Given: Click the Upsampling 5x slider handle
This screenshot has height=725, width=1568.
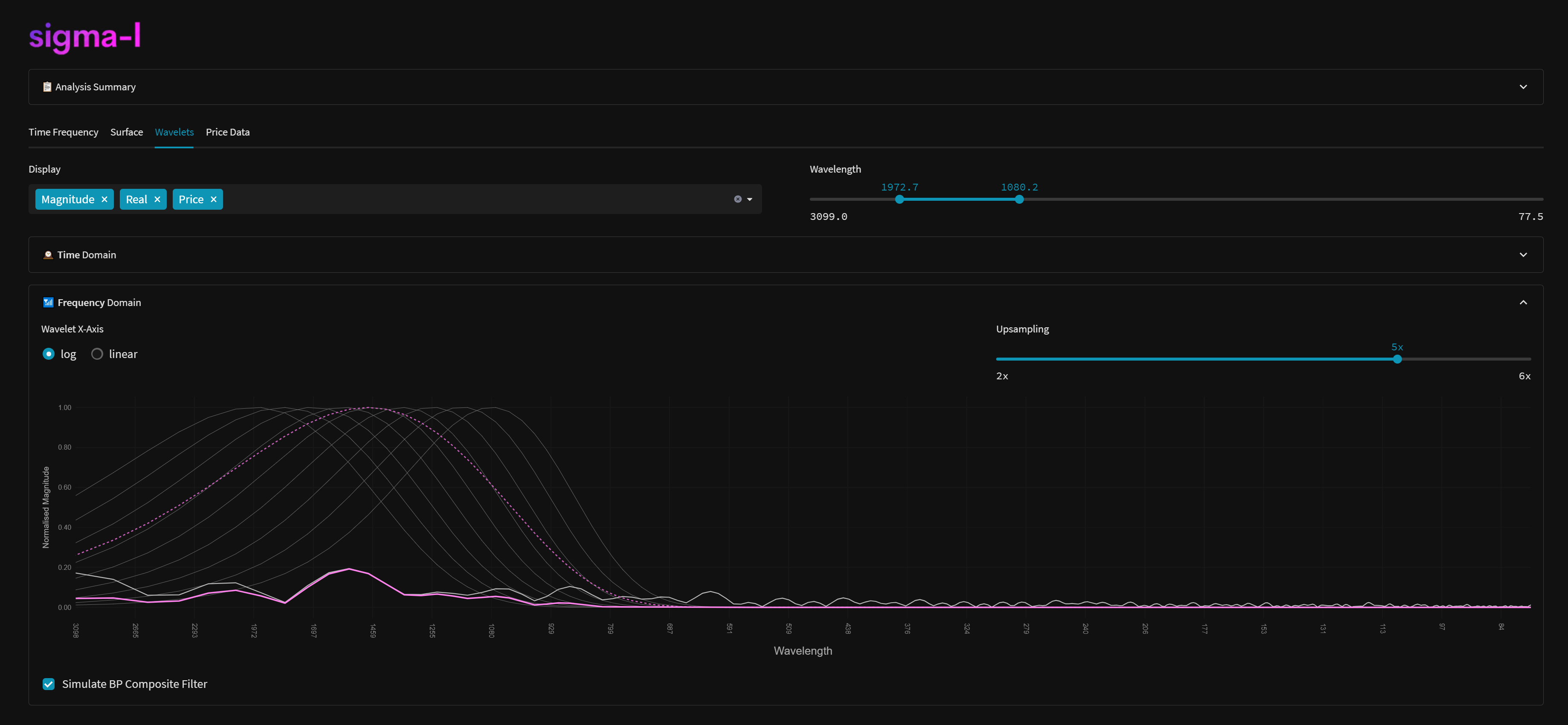Looking at the screenshot, I should coord(1397,359).
